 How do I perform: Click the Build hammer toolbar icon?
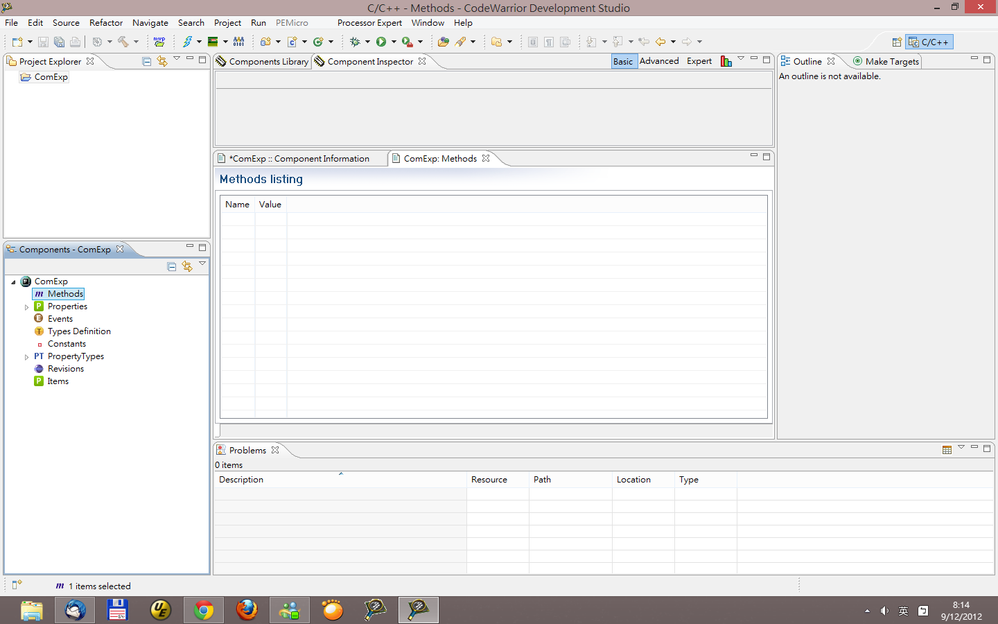(123, 42)
